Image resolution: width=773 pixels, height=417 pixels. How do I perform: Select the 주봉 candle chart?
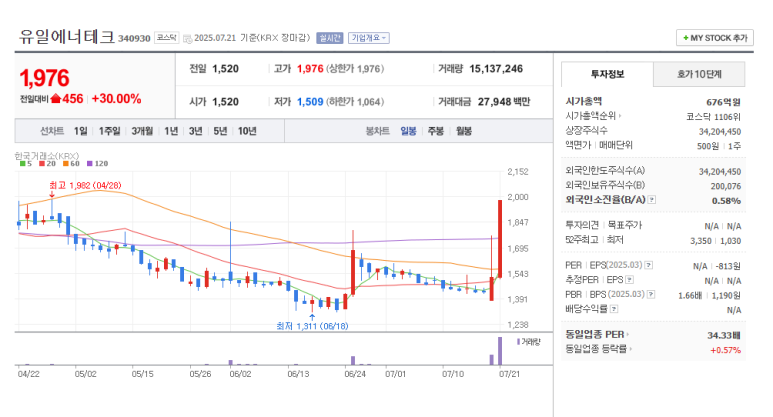pos(436,131)
